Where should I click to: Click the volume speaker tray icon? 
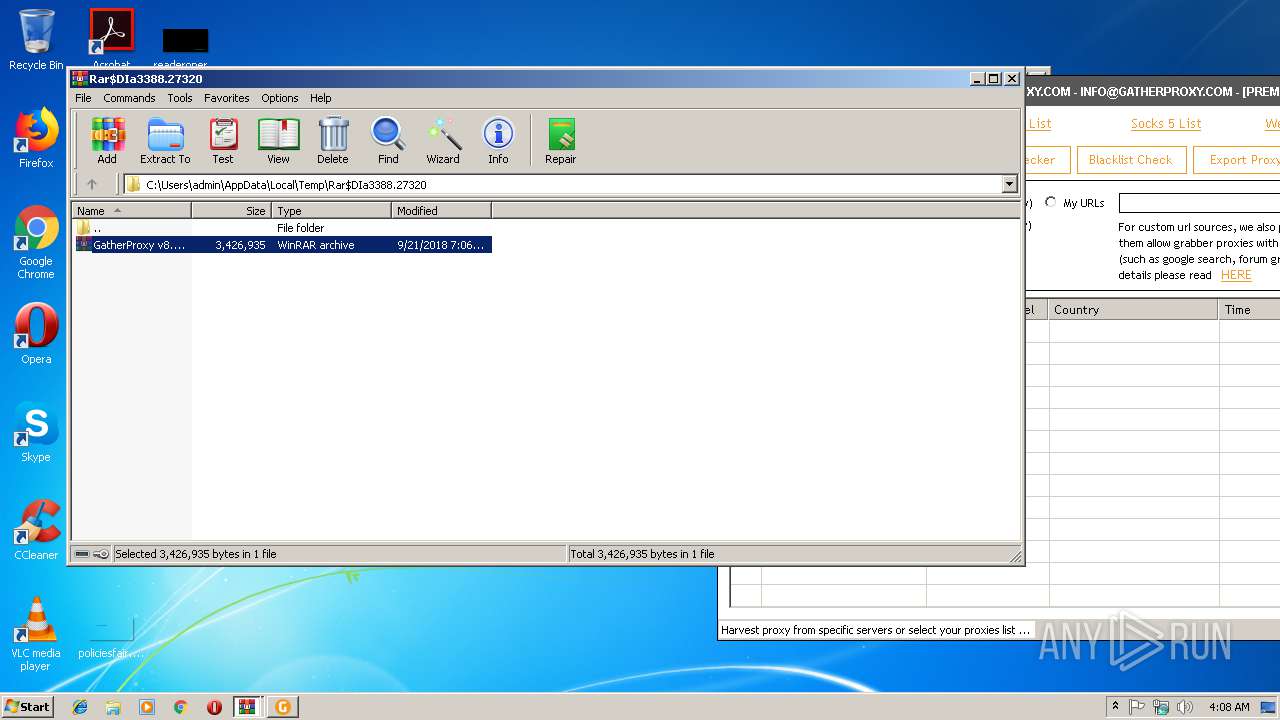(1185, 707)
